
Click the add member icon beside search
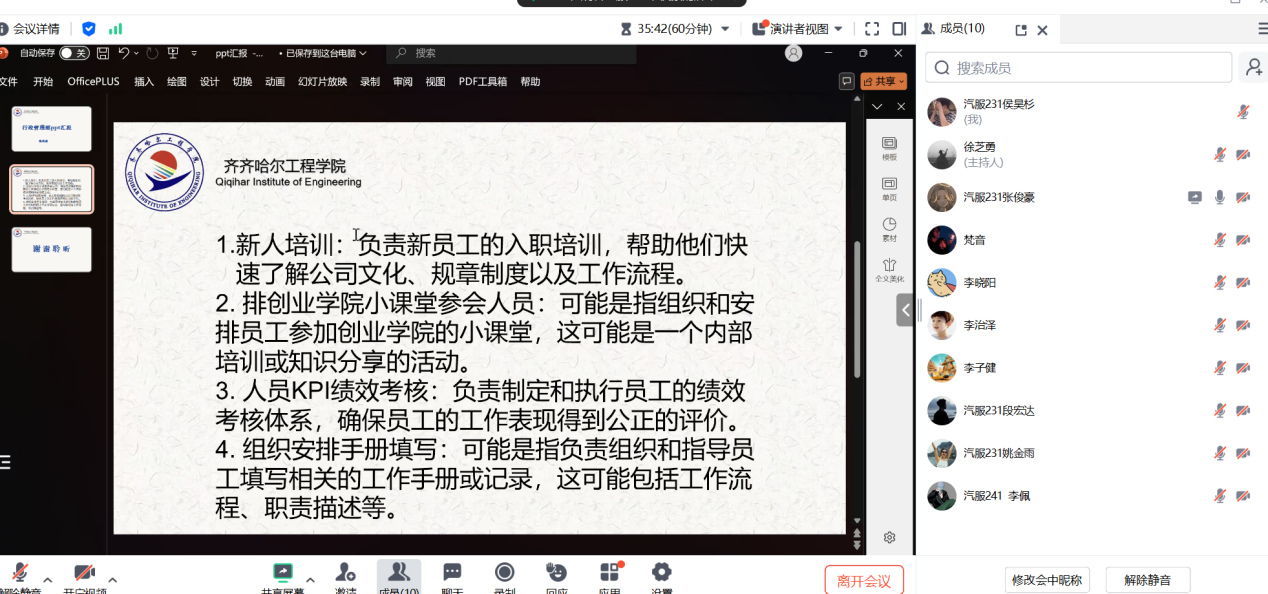tap(1252, 68)
